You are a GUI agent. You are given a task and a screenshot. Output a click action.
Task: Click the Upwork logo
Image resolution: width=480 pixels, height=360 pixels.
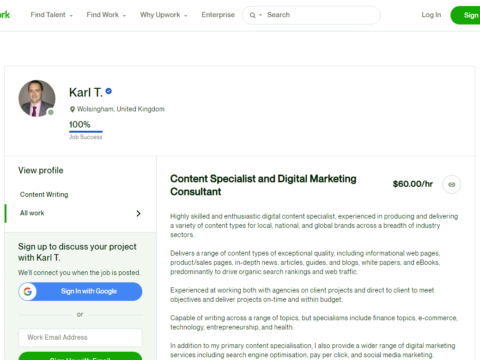[5, 15]
